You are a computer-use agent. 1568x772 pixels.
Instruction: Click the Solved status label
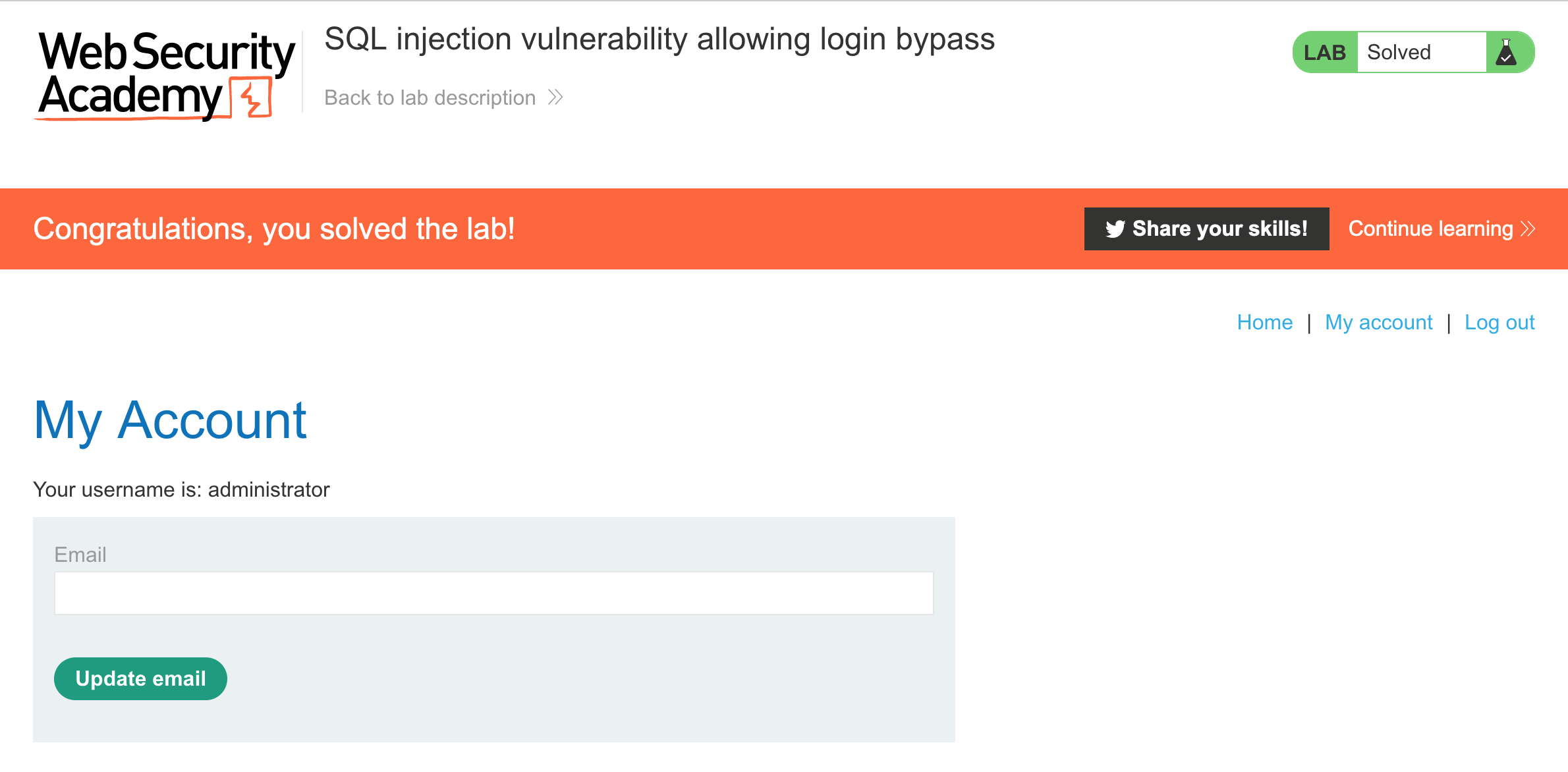pos(1399,52)
